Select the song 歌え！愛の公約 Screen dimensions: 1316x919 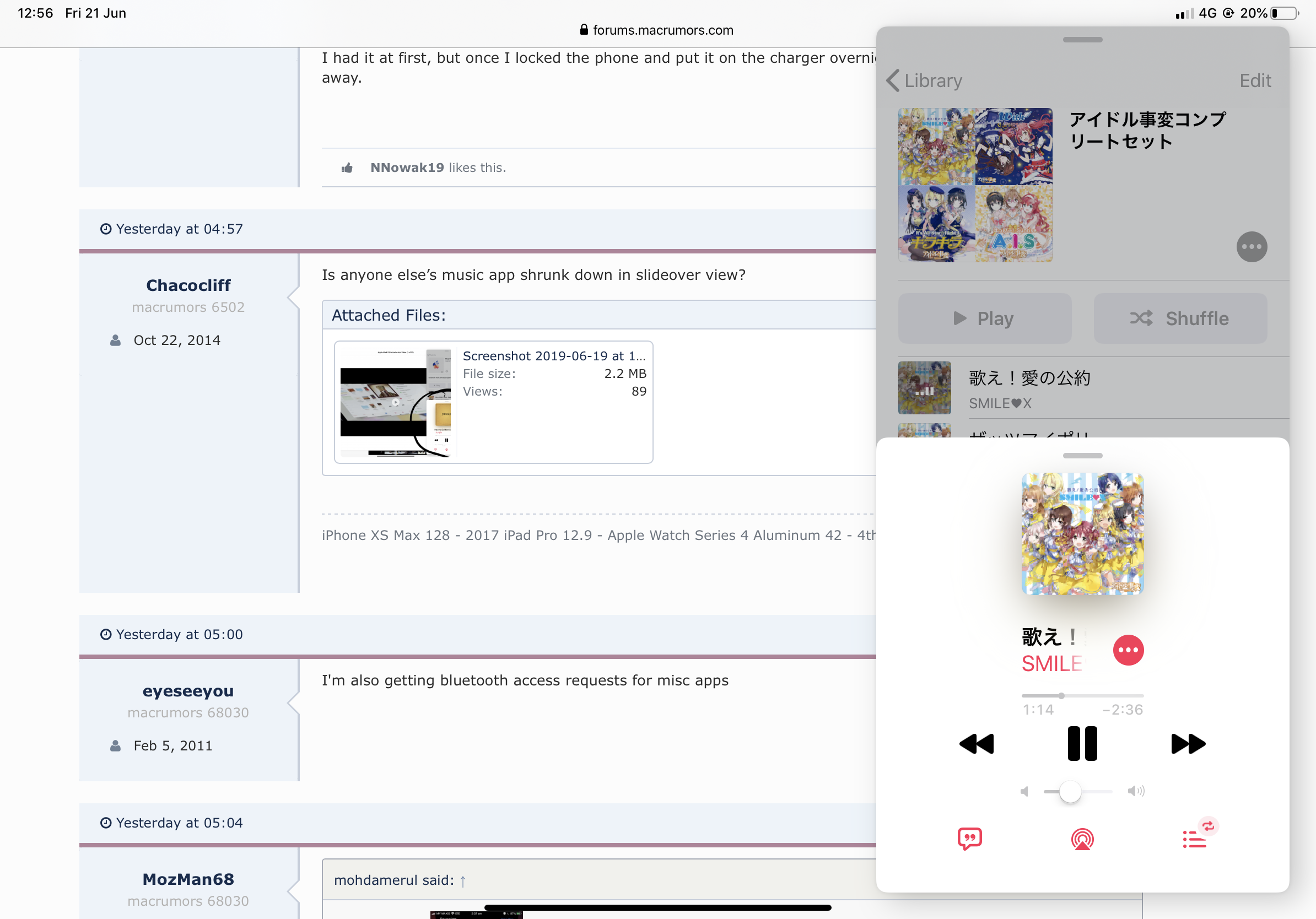point(1093,388)
